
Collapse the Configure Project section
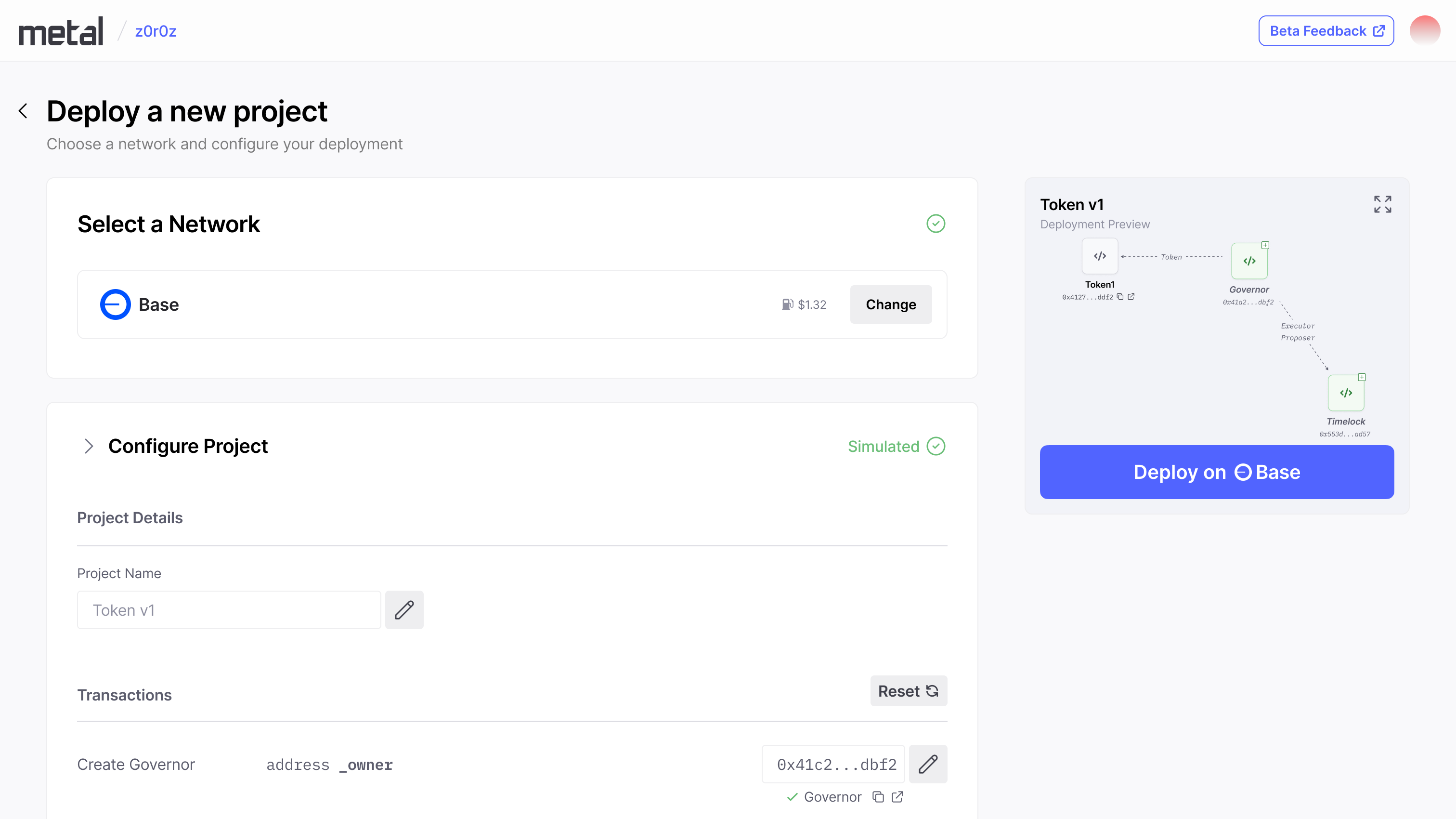88,446
